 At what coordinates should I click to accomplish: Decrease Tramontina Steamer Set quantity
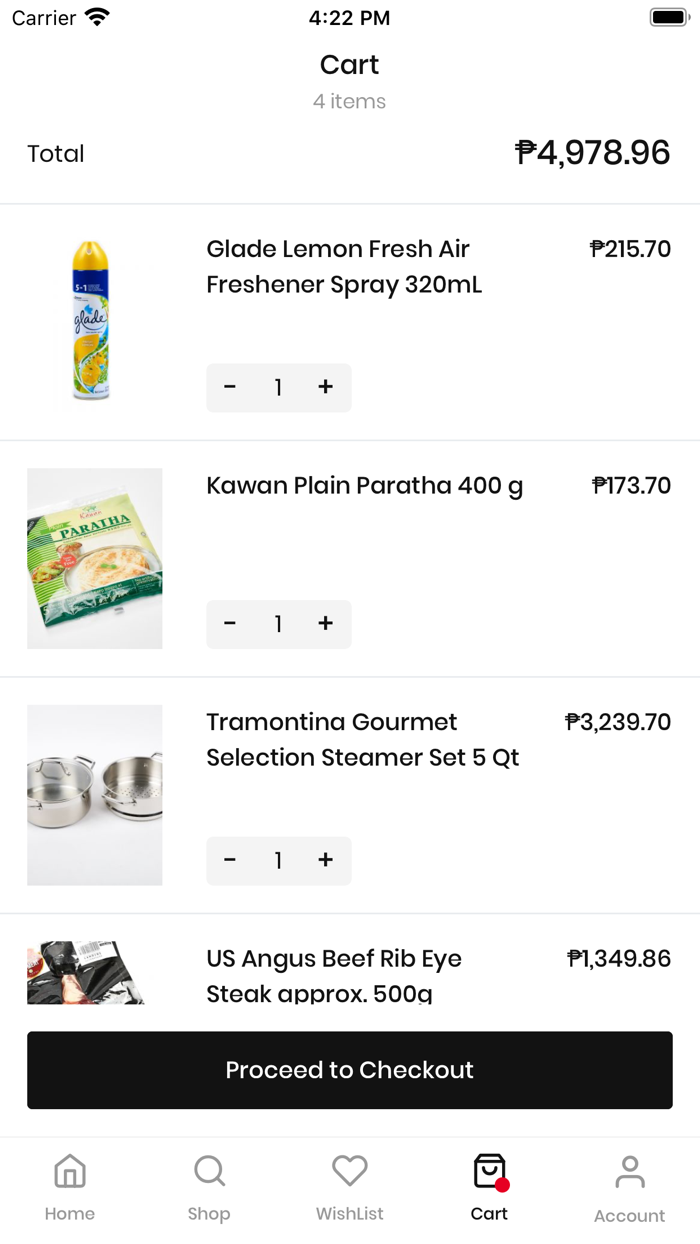[230, 860]
